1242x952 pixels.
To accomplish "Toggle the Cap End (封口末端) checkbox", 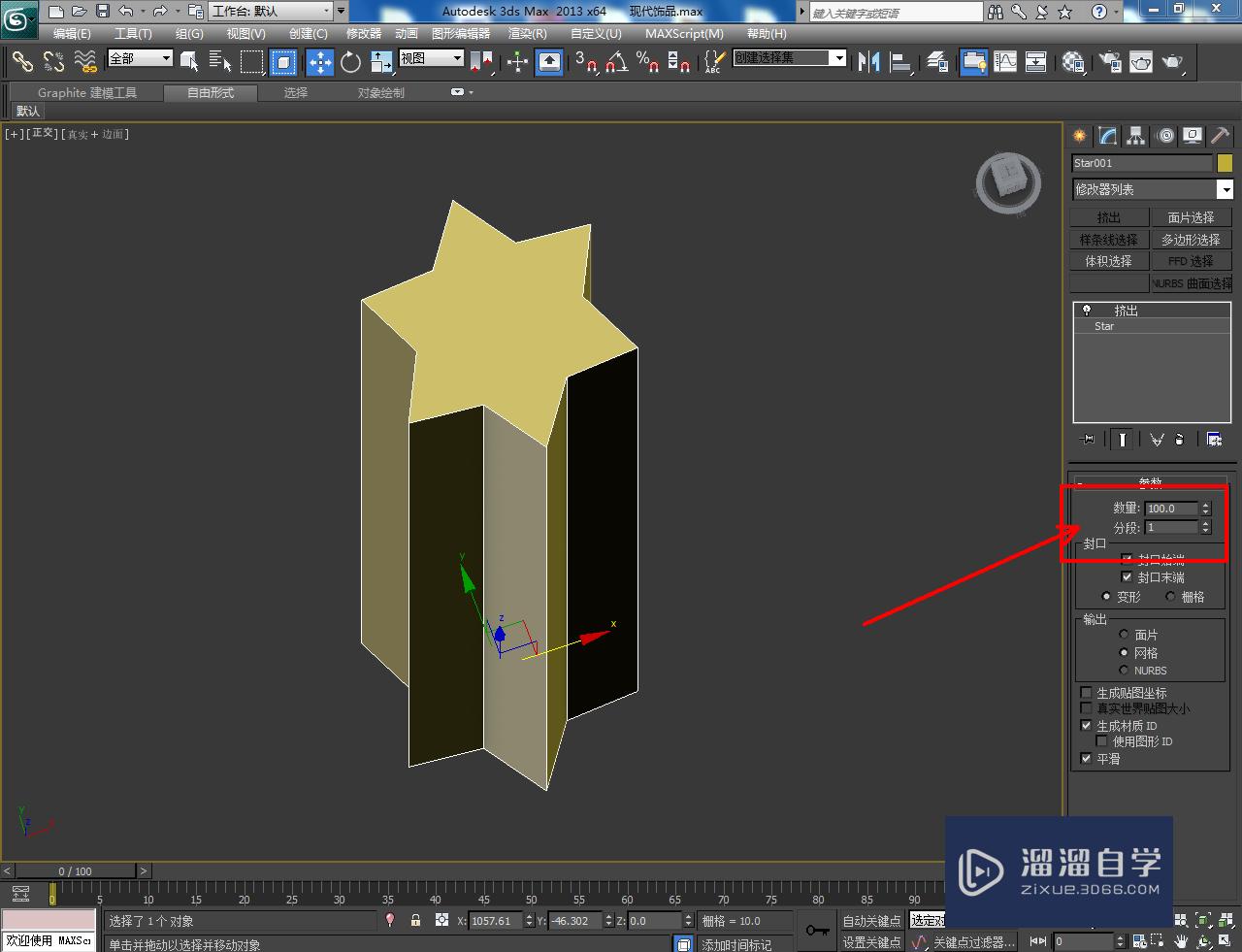I will [1127, 576].
